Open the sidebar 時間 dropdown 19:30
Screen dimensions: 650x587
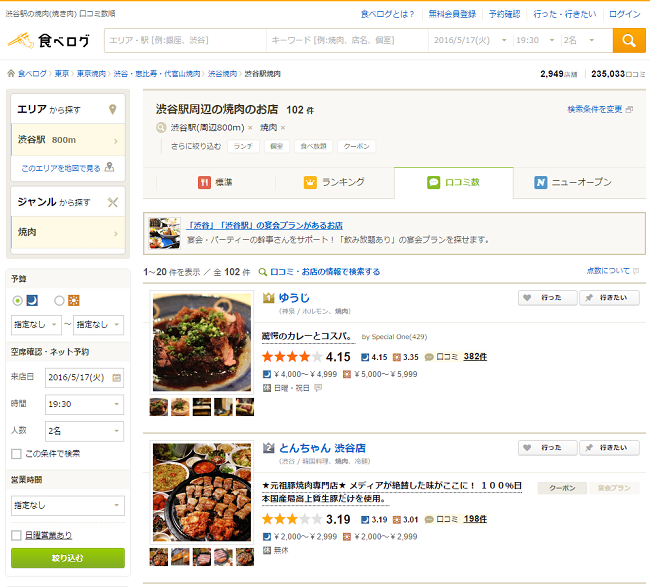point(84,404)
